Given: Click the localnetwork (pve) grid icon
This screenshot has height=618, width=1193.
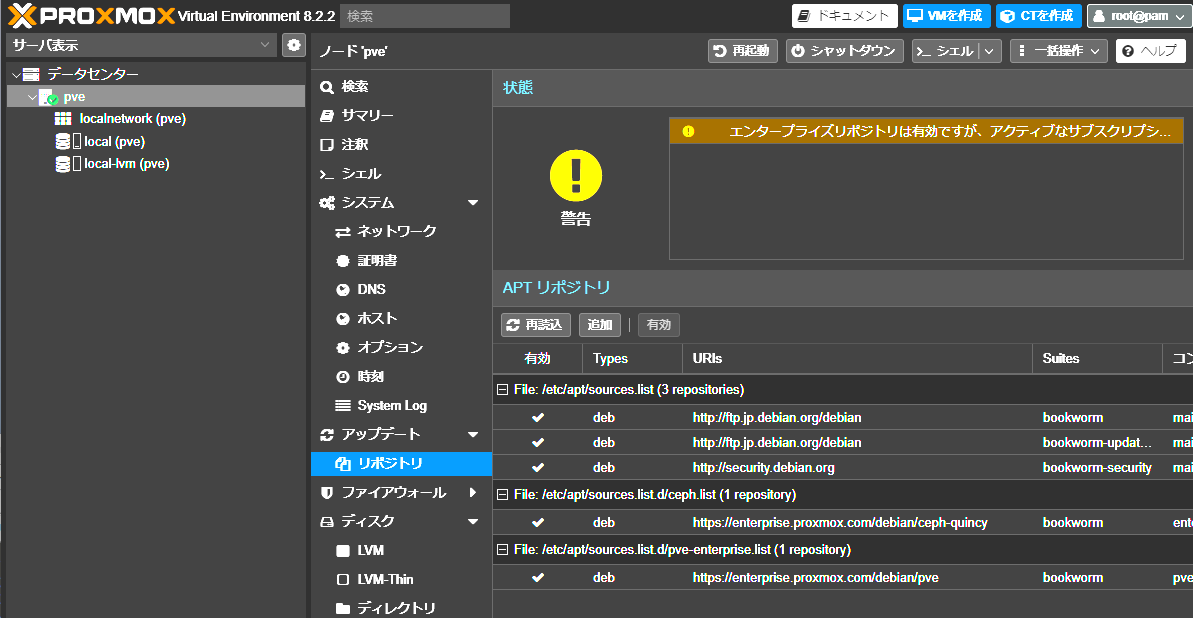Looking at the screenshot, I should (63, 119).
